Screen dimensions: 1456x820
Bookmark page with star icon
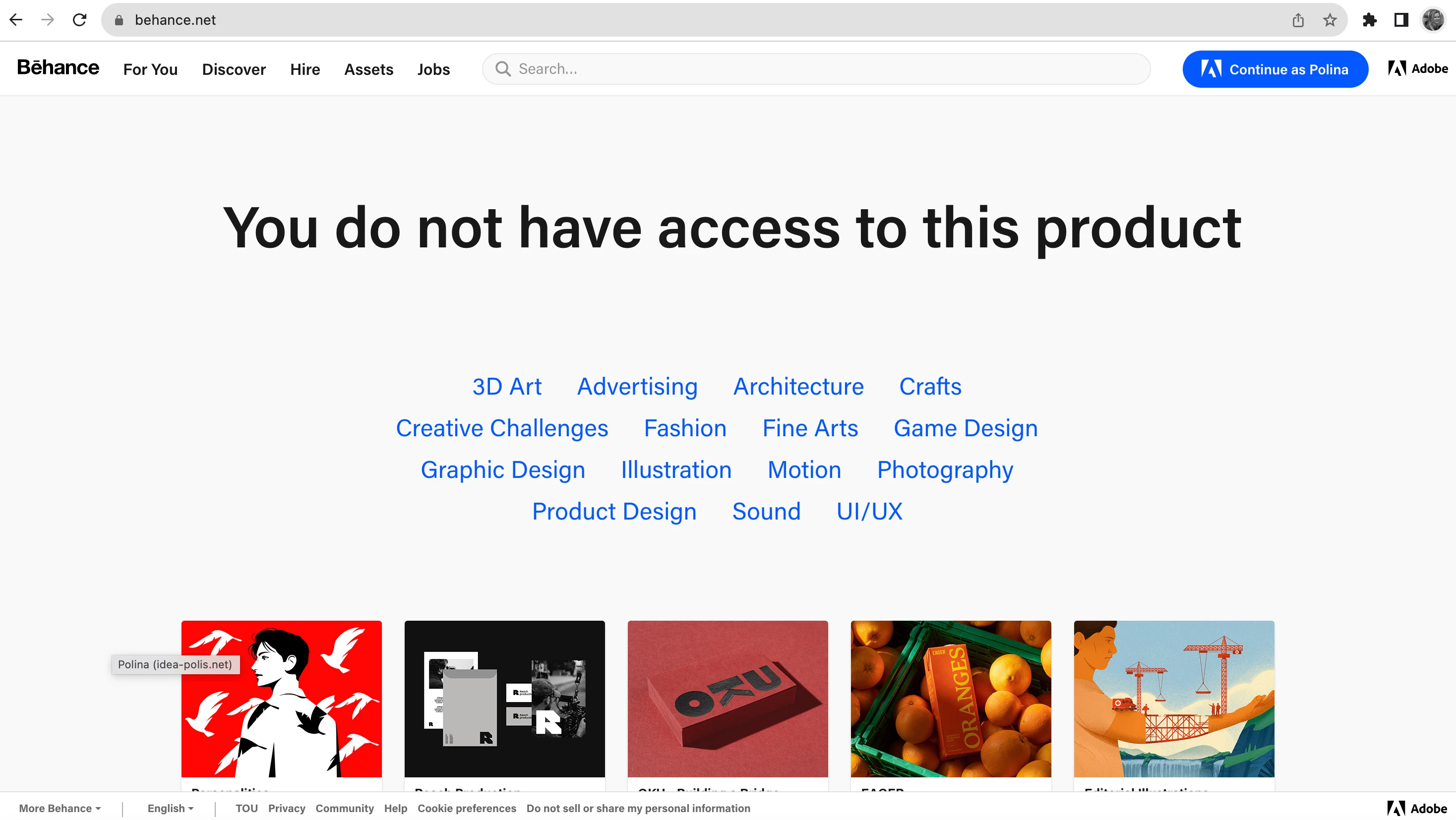(1330, 20)
